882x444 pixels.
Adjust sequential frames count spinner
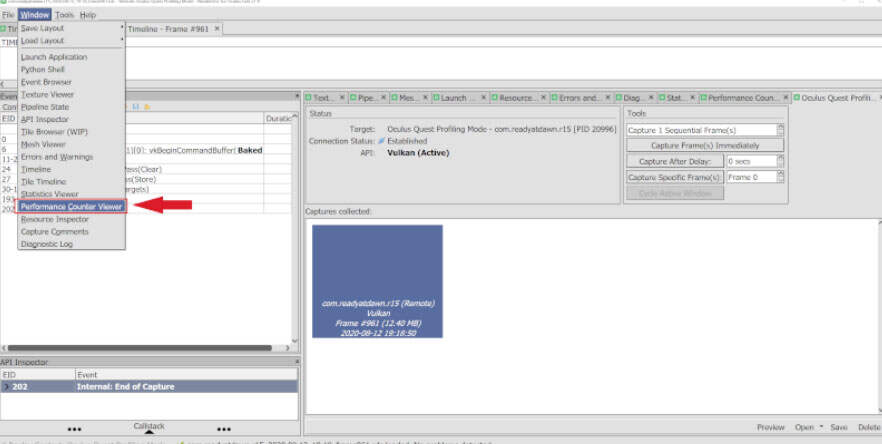(x=780, y=130)
